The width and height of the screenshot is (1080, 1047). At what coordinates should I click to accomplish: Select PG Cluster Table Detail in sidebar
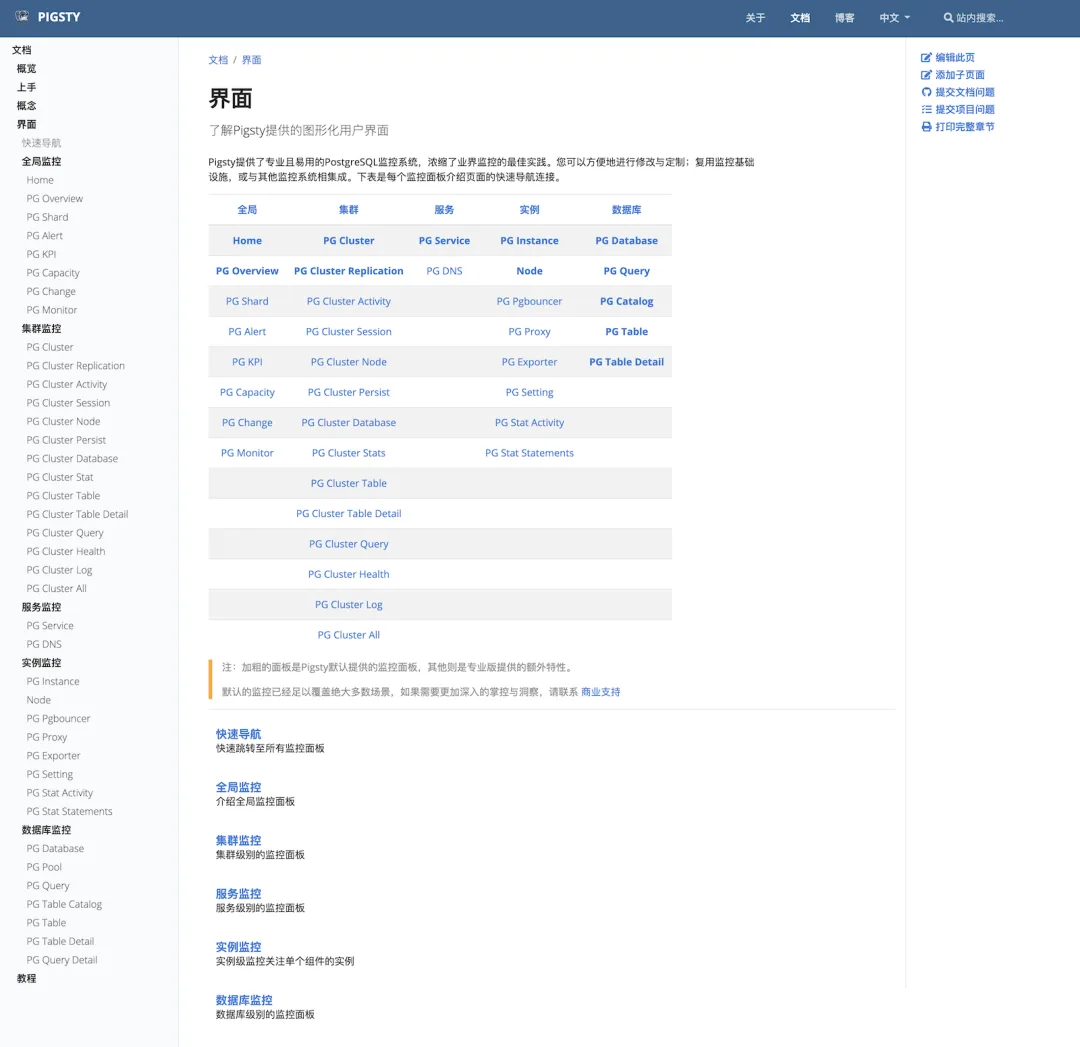[77, 515]
